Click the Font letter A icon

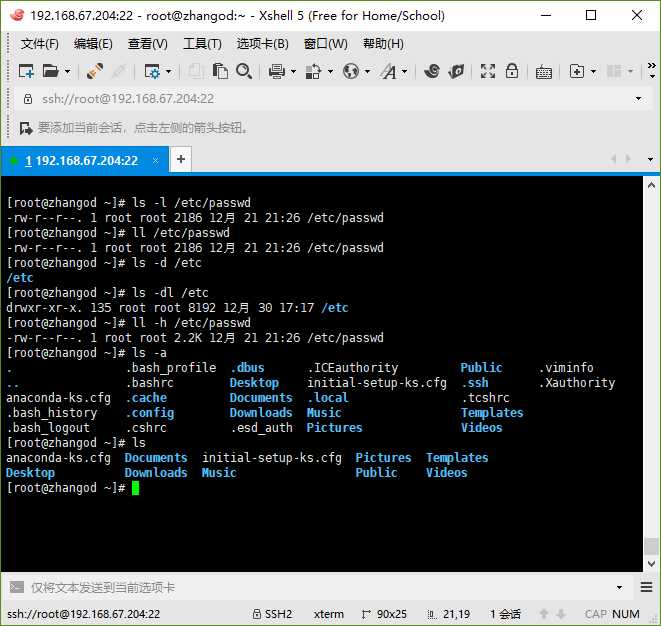[389, 71]
